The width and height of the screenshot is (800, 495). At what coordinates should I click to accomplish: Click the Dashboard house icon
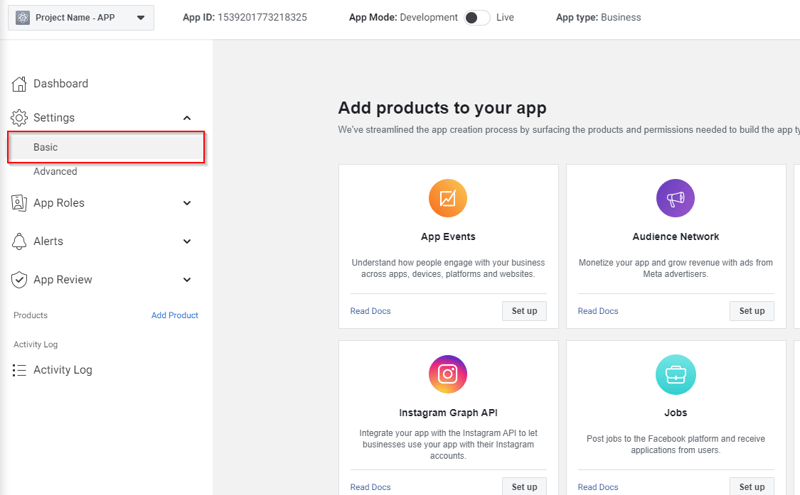(x=19, y=84)
